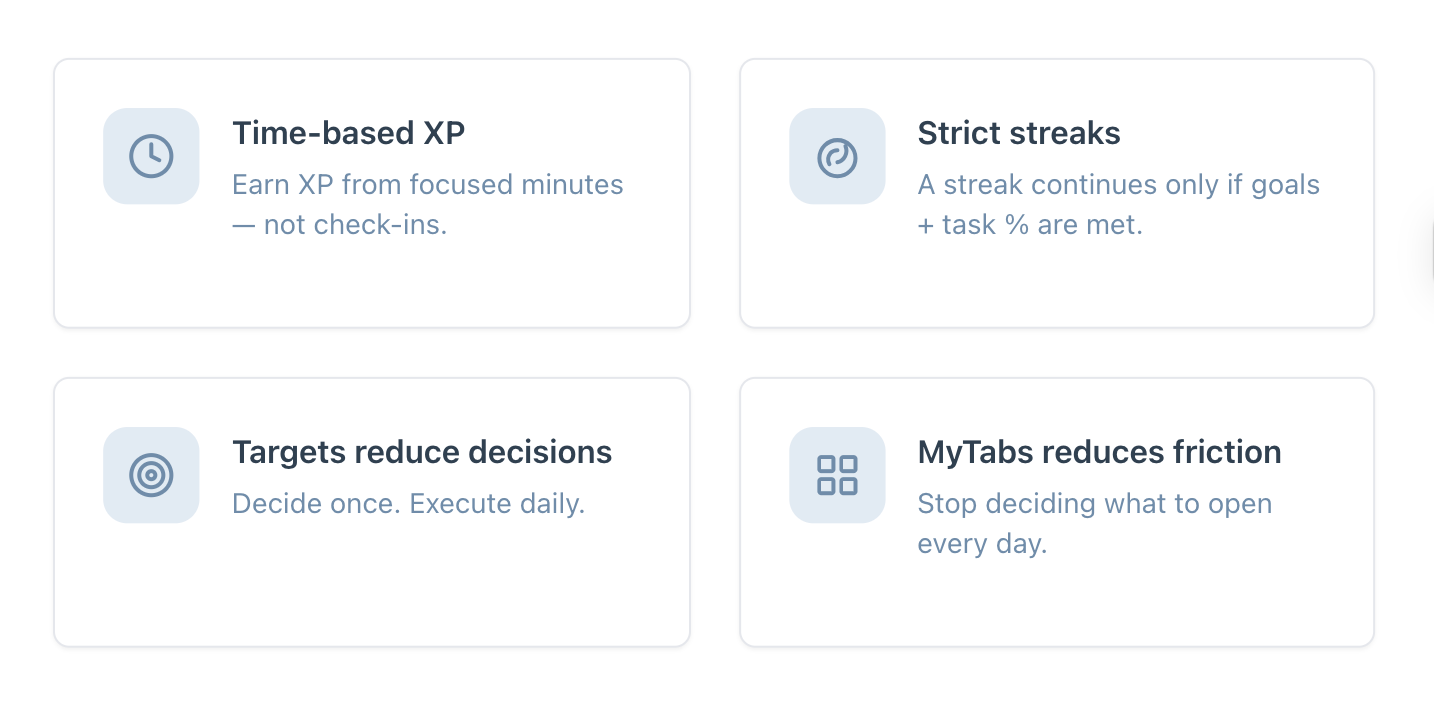Select the Targets reduce decisions heading
Screen dimensions: 1434x712
tap(422, 452)
